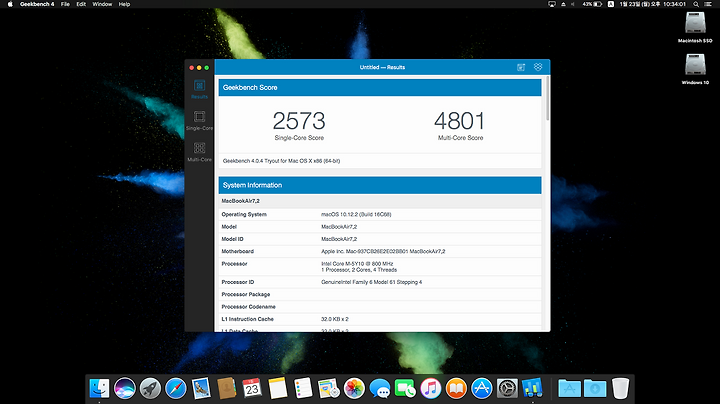The width and height of the screenshot is (720, 404).
Task: Open iTunes from the dock
Action: click(x=431, y=388)
